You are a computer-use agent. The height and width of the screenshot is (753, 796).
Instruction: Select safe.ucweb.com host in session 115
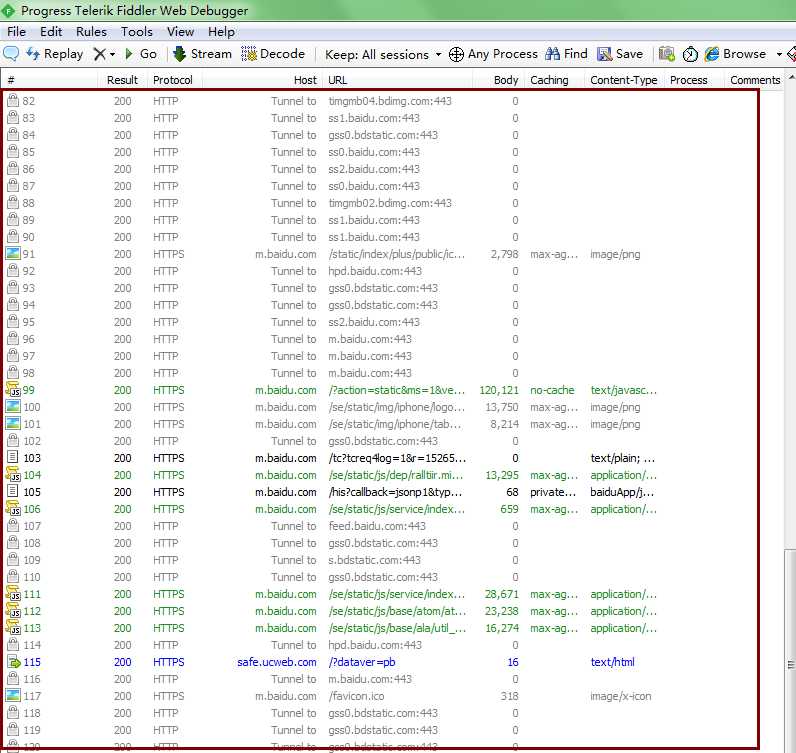click(277, 662)
